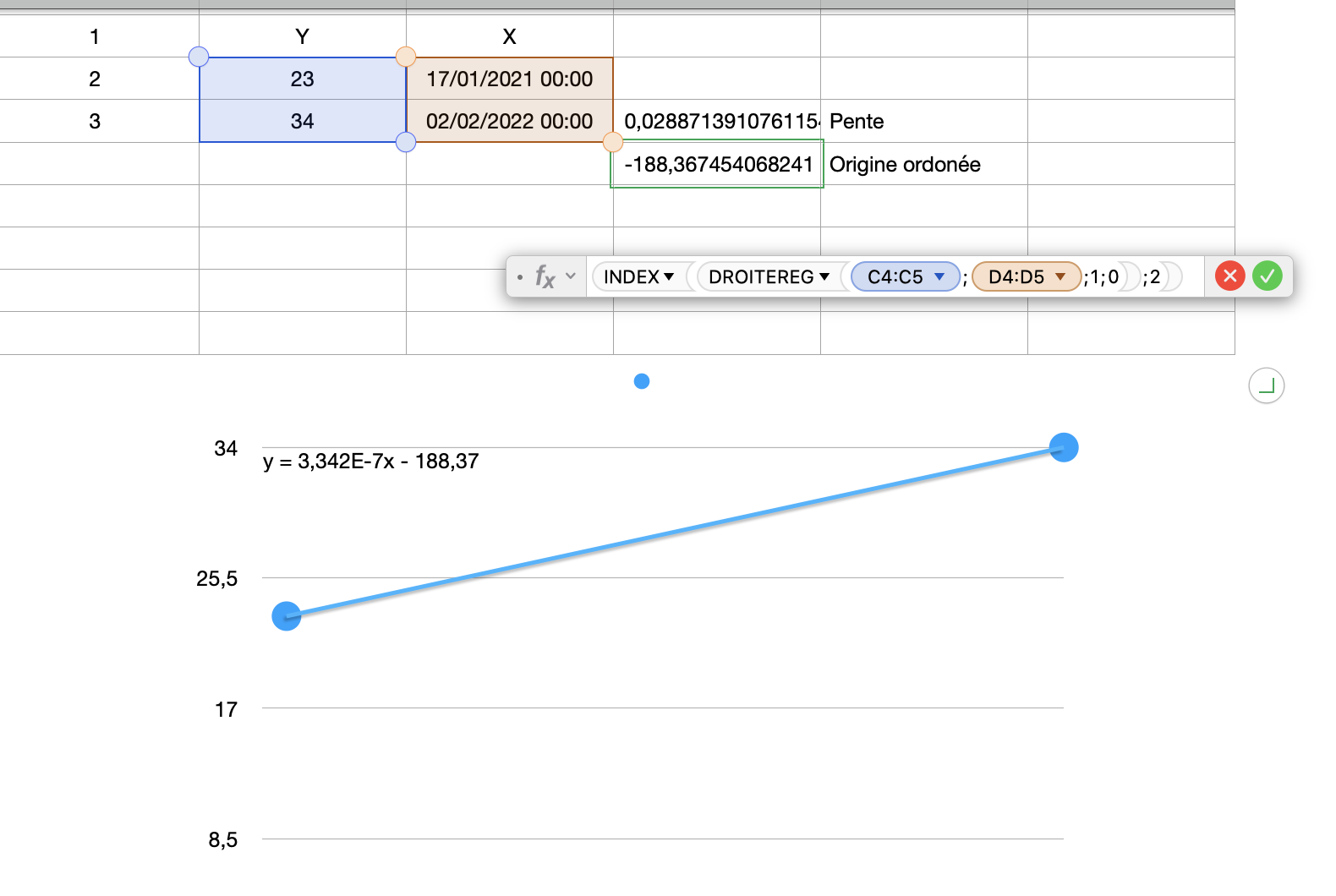Select the top-left handle of orange X range
This screenshot has width=1336, height=896.
click(406, 57)
